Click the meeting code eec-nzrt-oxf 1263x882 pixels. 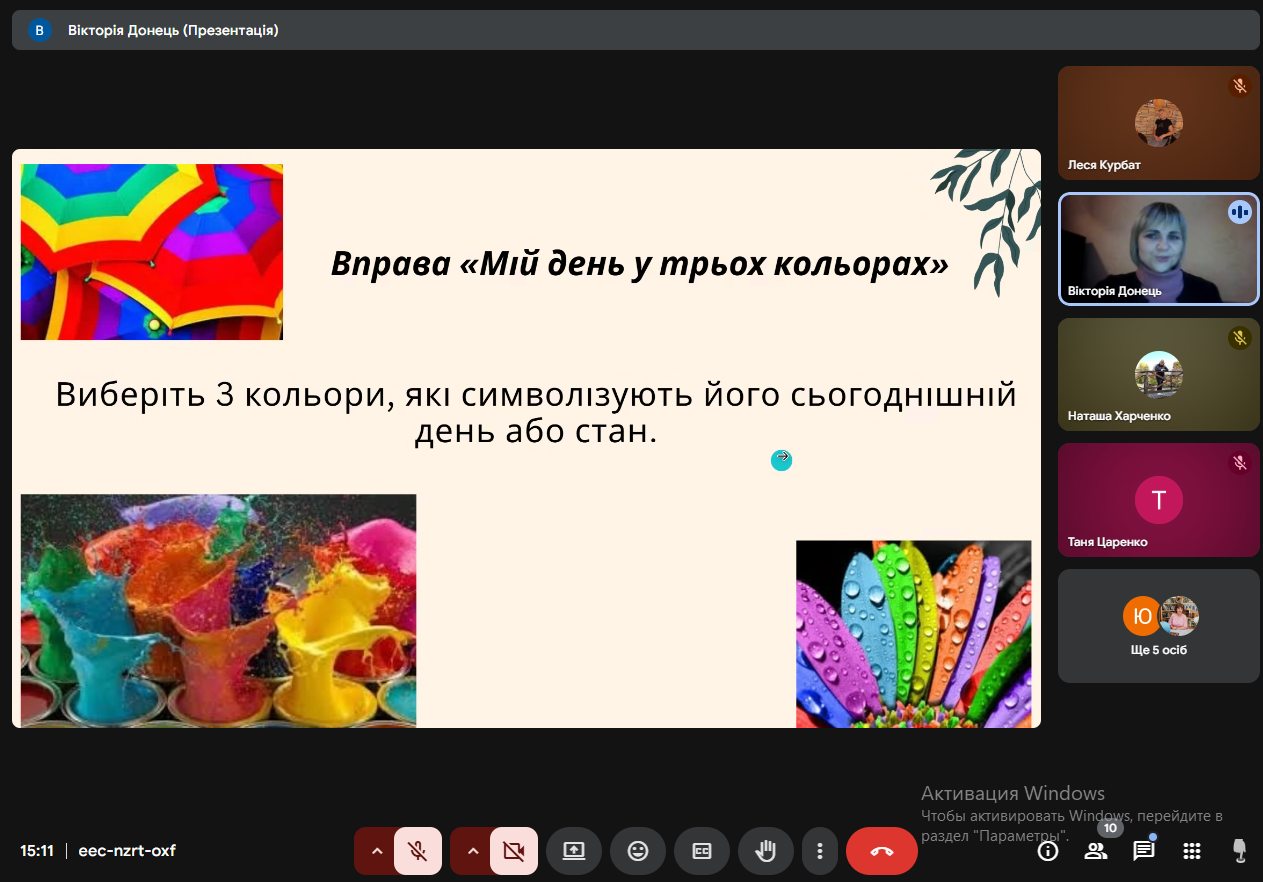click(x=128, y=851)
